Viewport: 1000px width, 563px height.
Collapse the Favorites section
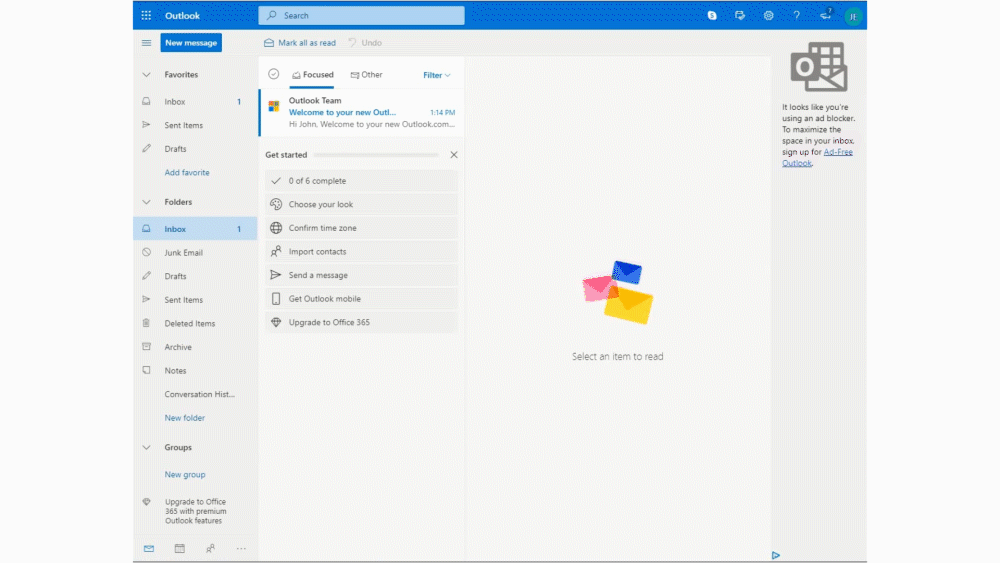point(146,75)
